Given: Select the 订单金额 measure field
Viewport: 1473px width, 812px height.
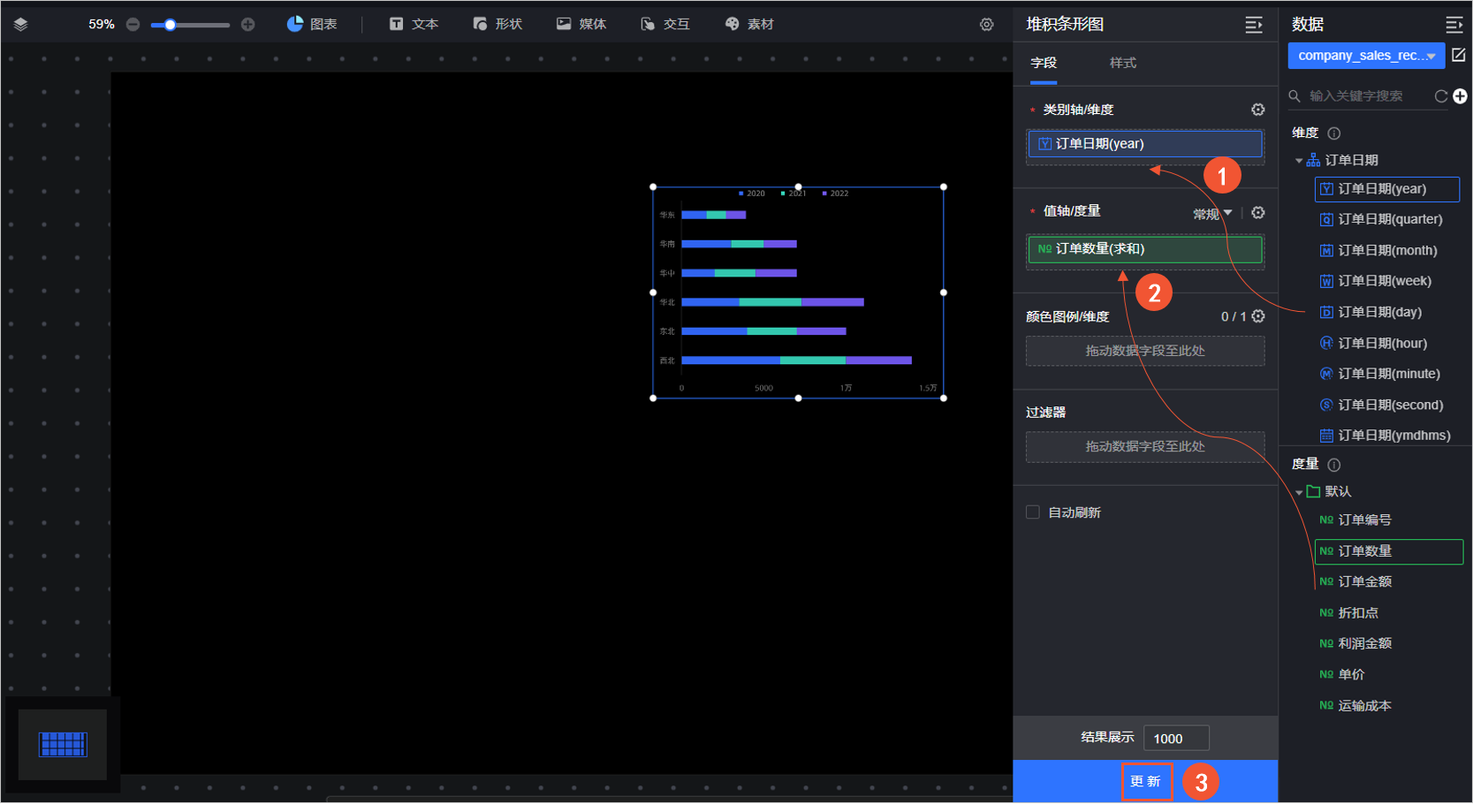Looking at the screenshot, I should click(x=1364, y=581).
